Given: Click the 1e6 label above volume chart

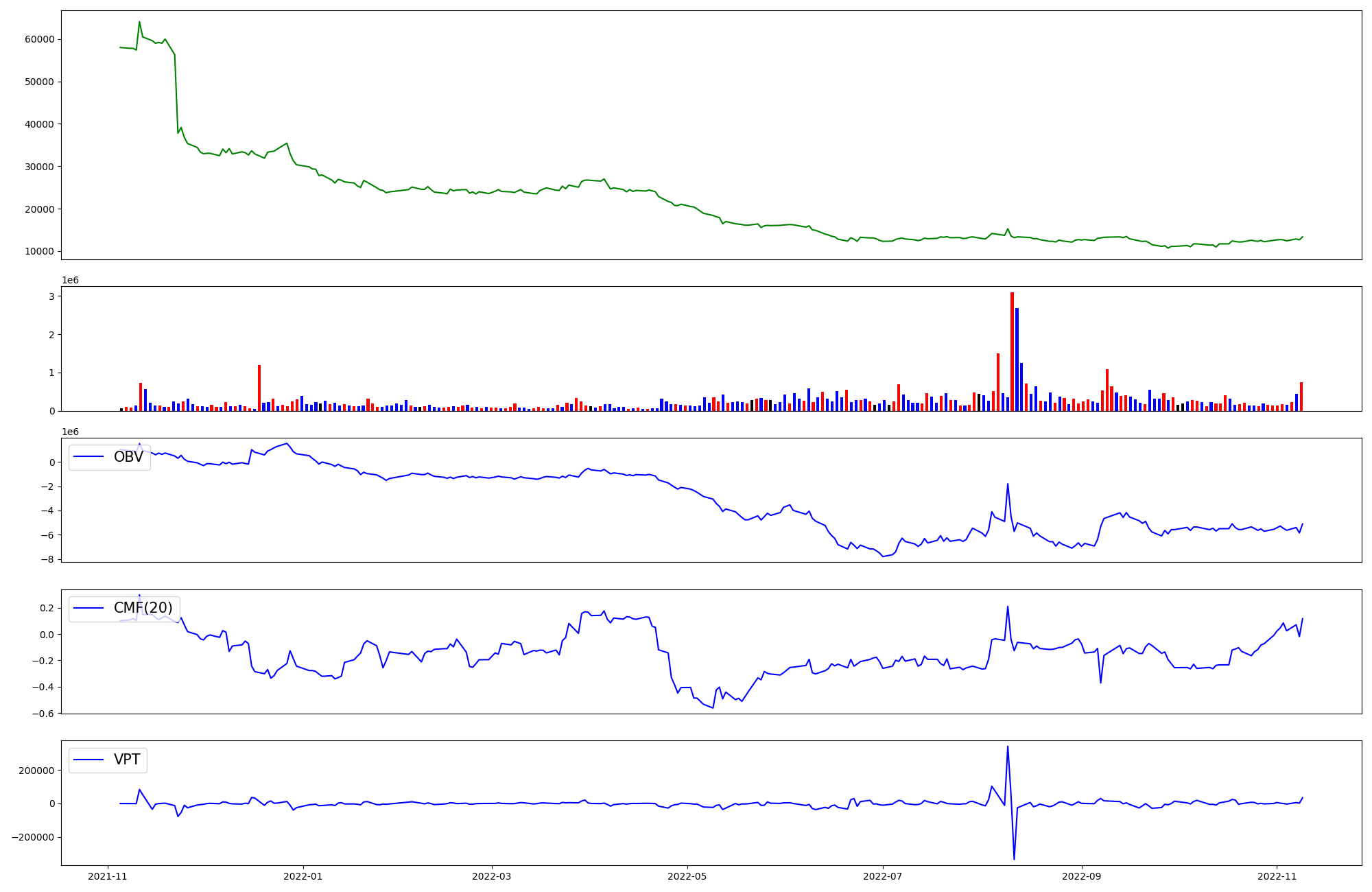Looking at the screenshot, I should tap(70, 281).
